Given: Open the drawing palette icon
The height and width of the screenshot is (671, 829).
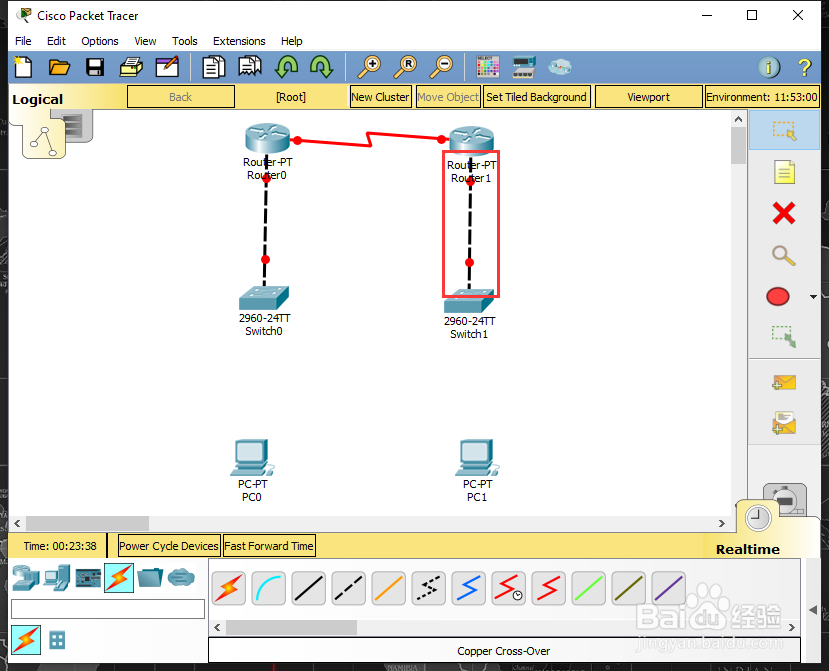Looking at the screenshot, I should click(x=487, y=67).
